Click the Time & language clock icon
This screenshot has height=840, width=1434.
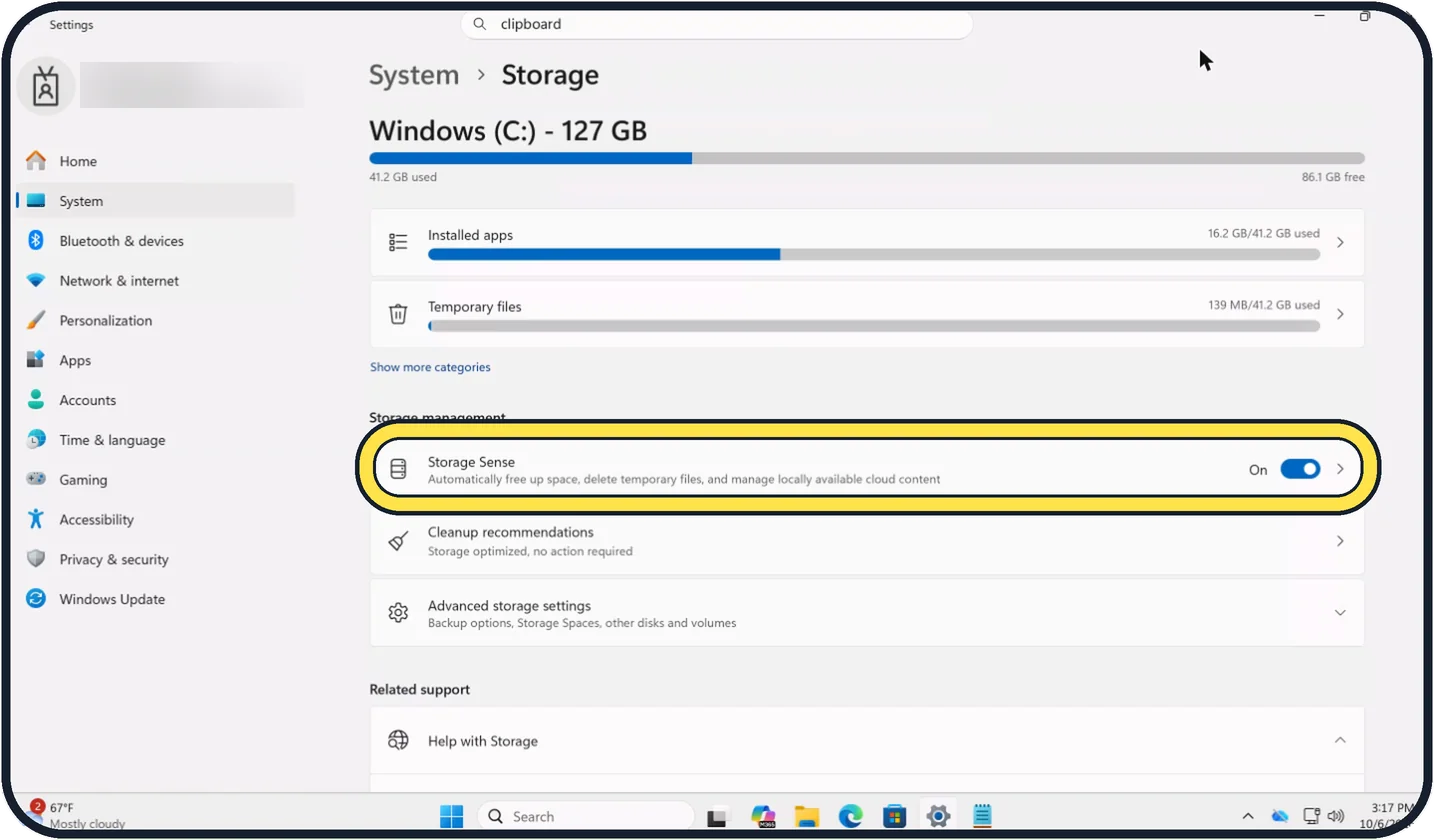point(36,440)
